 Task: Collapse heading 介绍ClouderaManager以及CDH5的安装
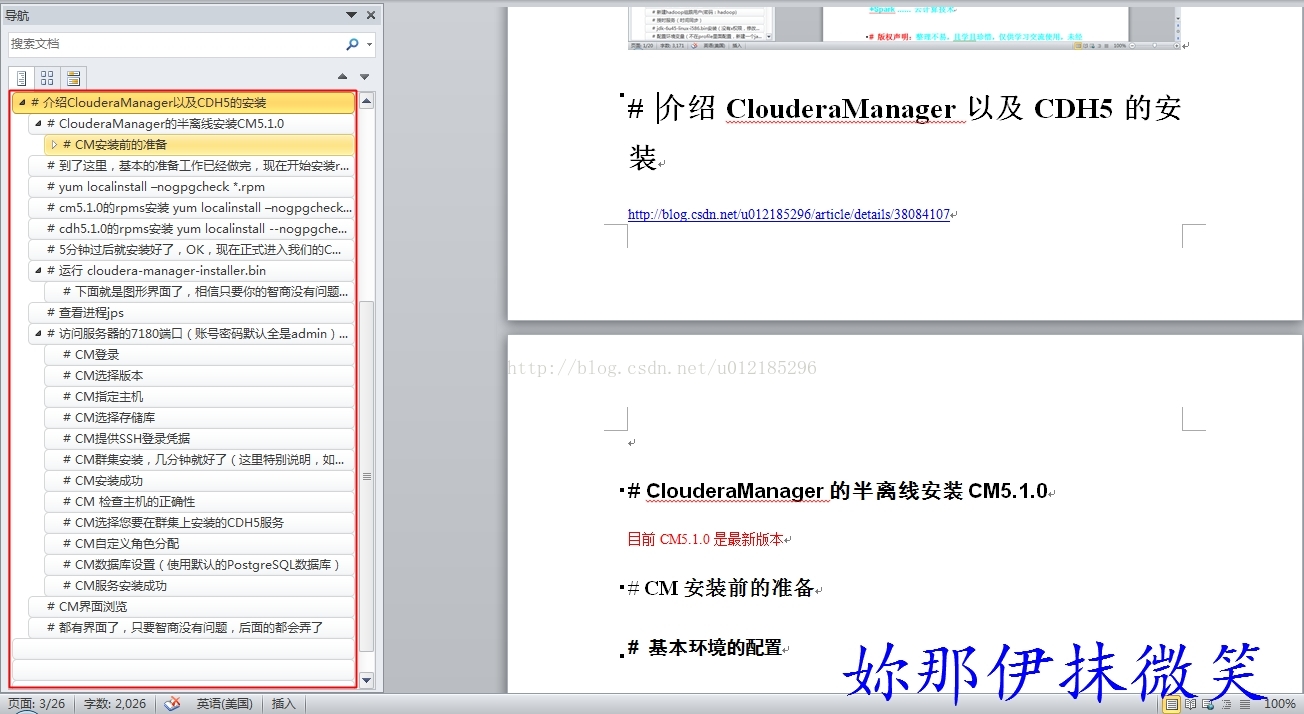(21, 103)
